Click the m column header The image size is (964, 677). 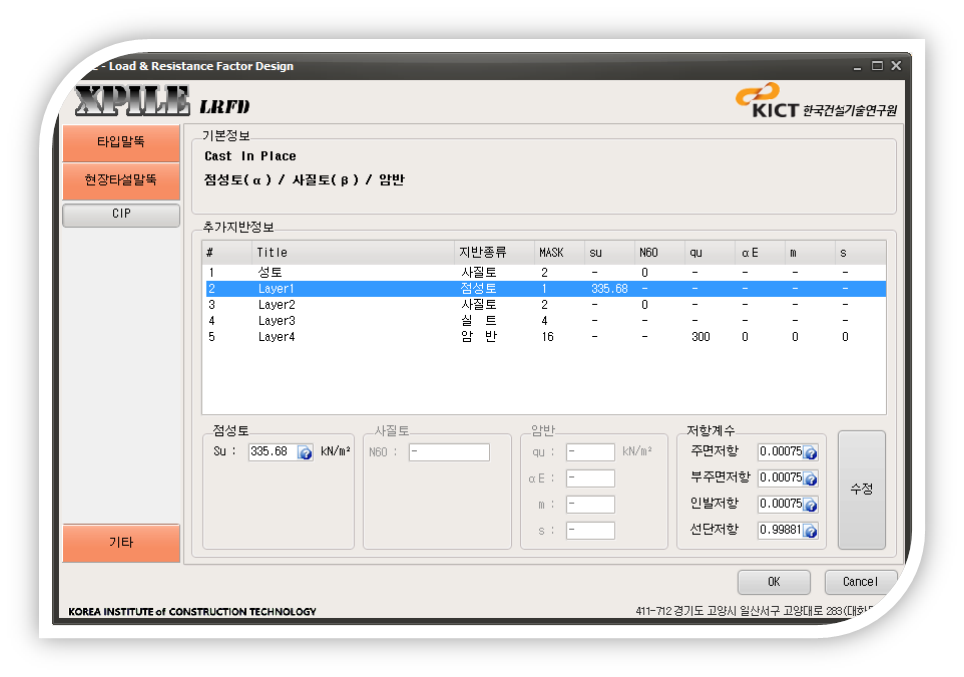point(810,252)
